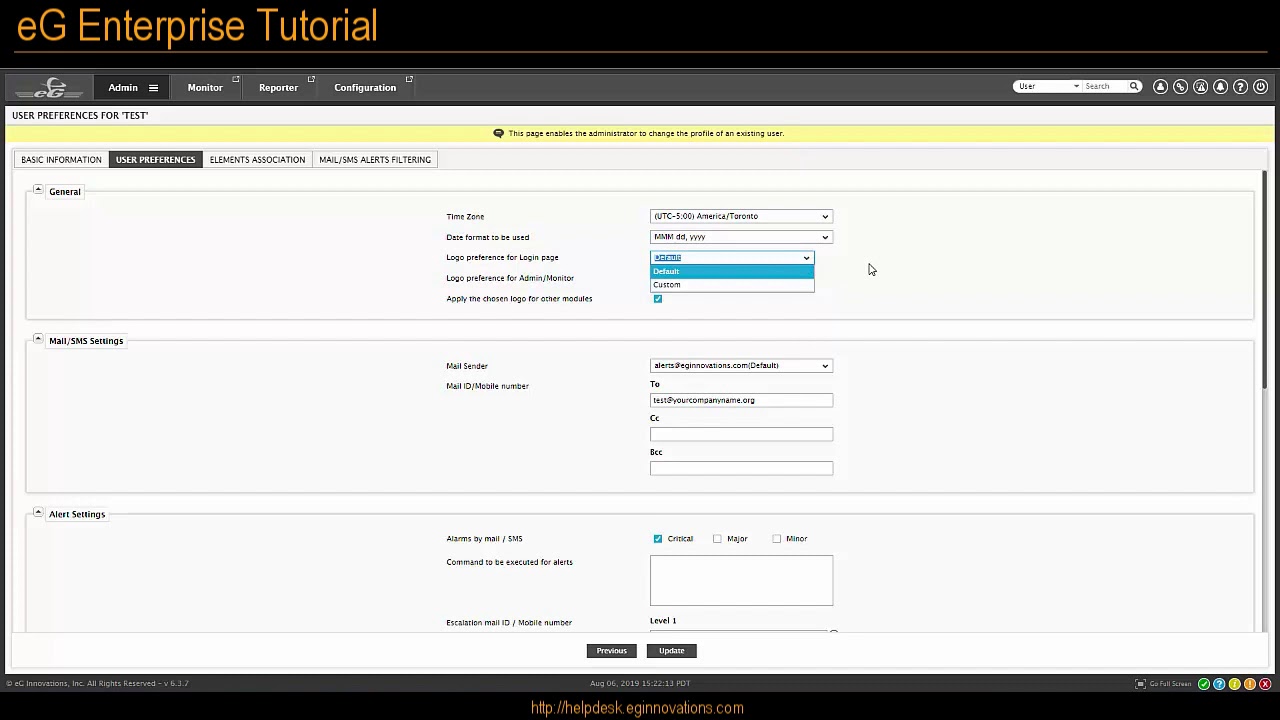Select the User Preferences tab
1280x720 pixels.
pyautogui.click(x=155, y=160)
